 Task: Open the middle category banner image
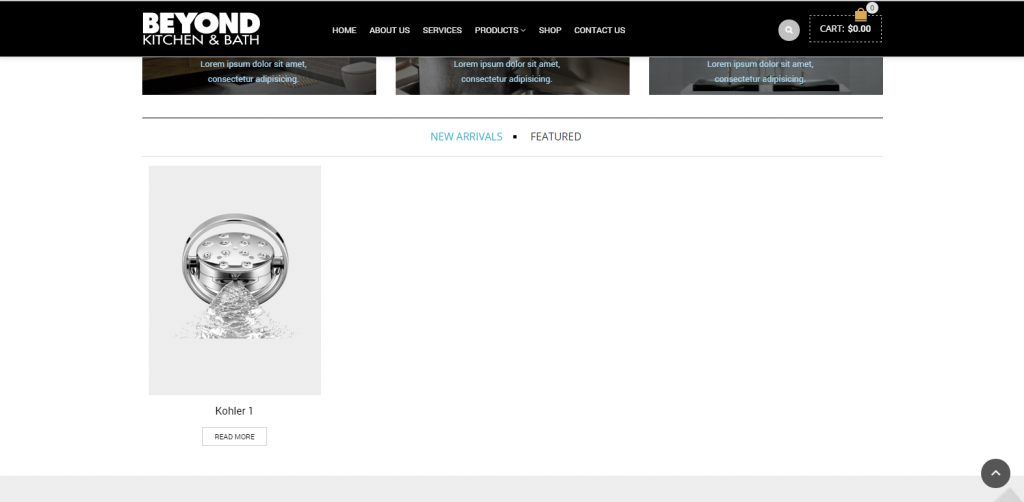pos(512,76)
